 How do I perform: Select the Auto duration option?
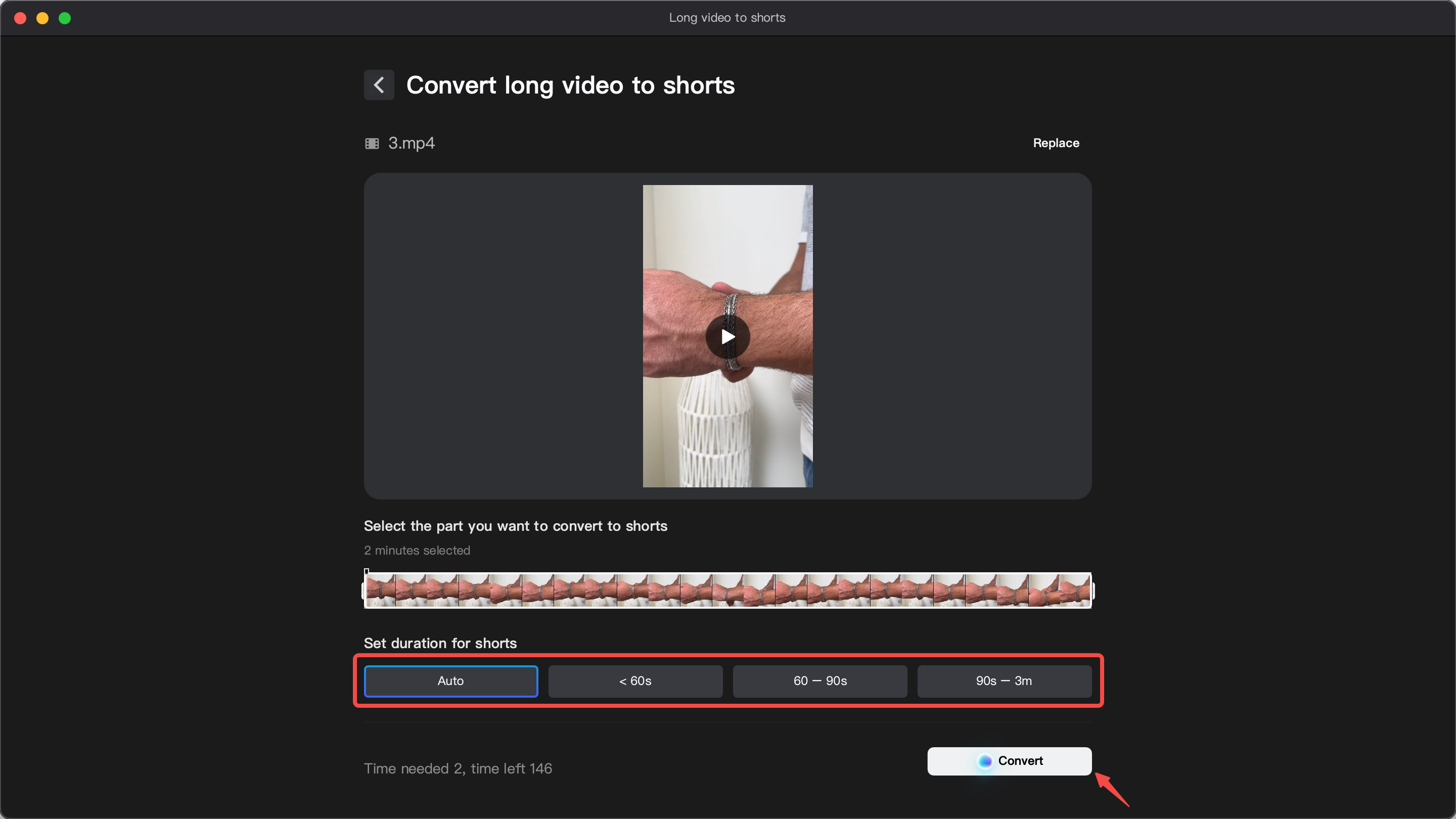pos(450,681)
